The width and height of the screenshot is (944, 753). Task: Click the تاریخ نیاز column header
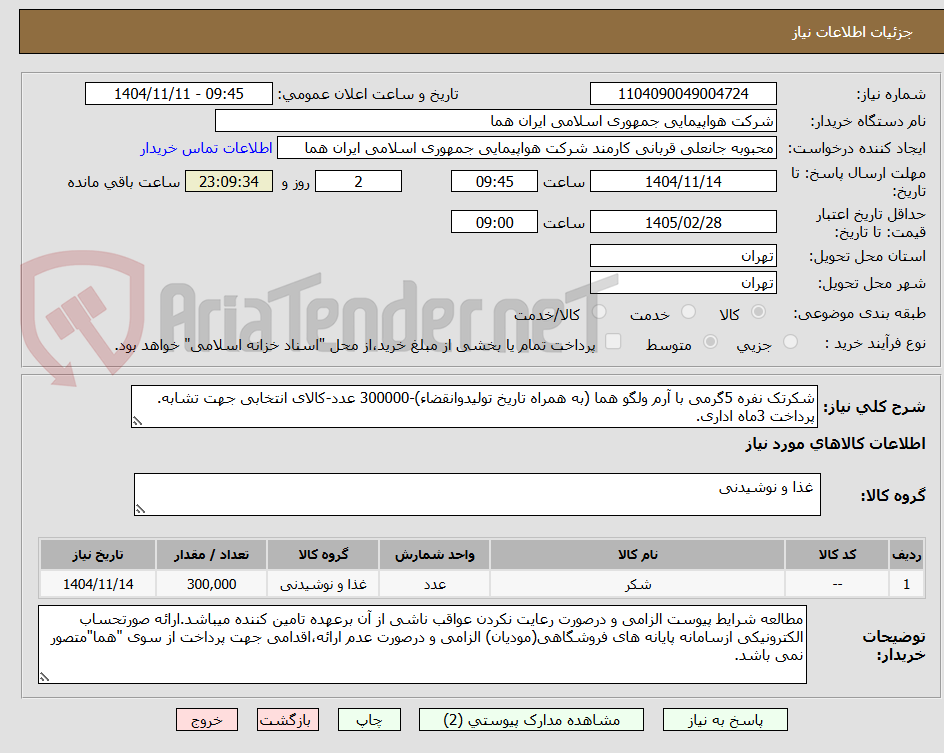click(98, 554)
